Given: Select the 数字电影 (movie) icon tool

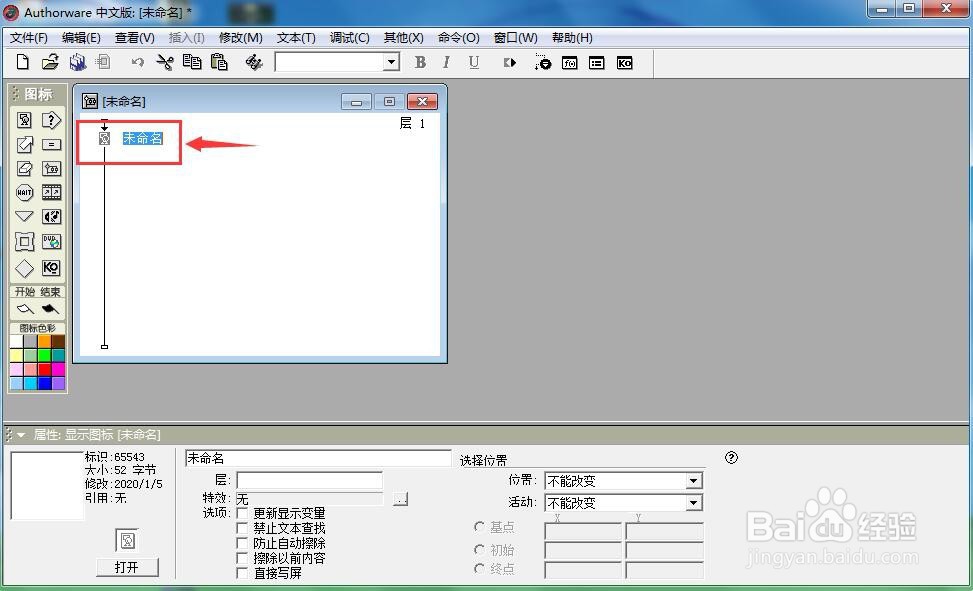Looking at the screenshot, I should point(52,192).
